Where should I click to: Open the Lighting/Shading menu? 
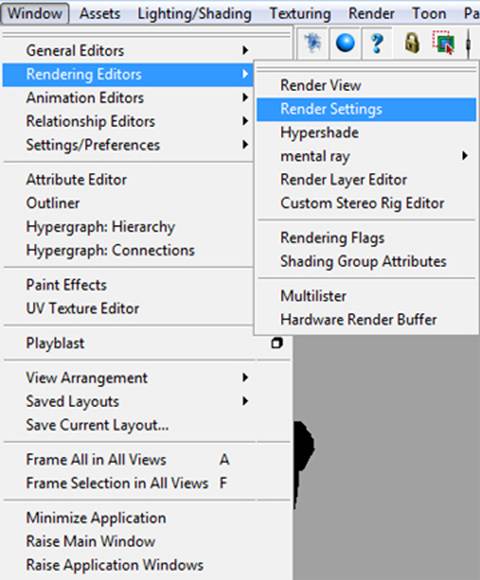(195, 14)
